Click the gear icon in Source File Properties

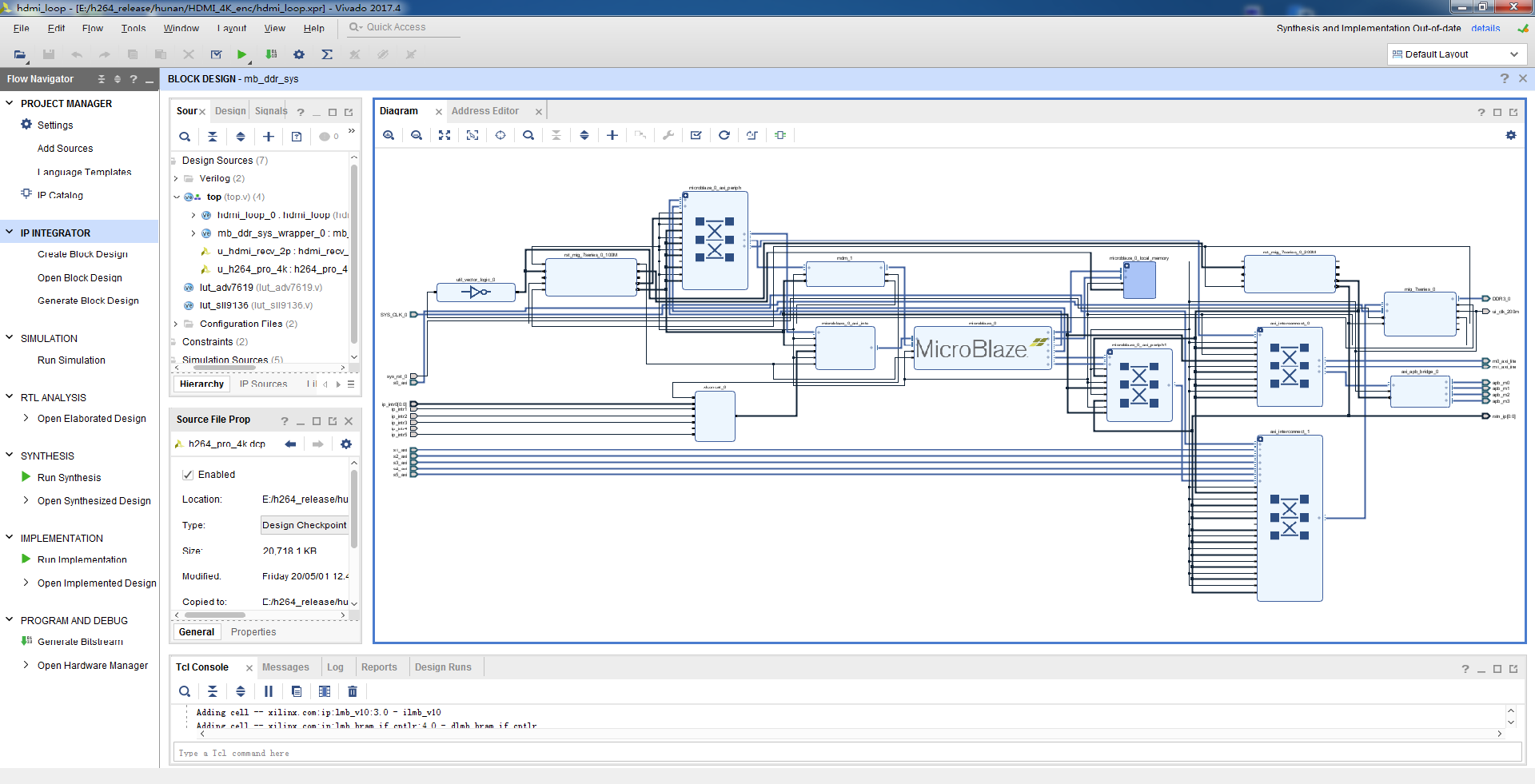[346, 444]
